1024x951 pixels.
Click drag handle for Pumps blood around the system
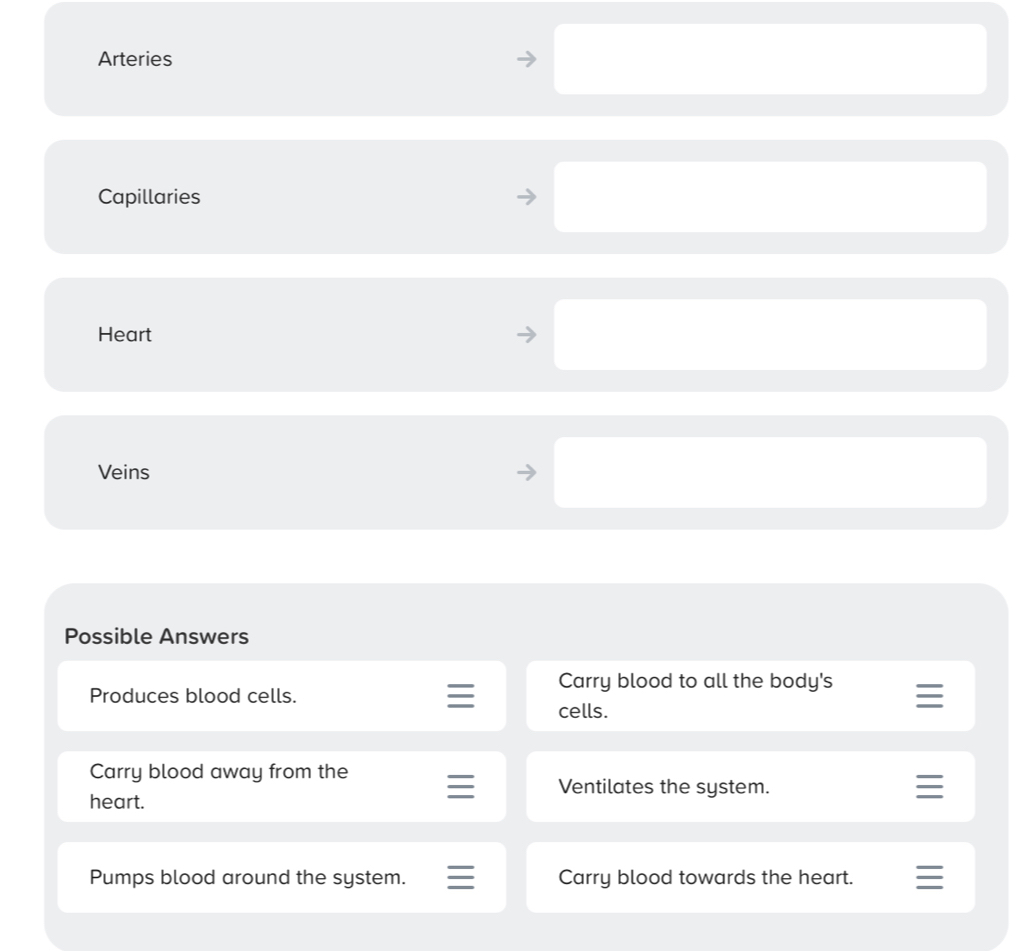[x=460, y=878]
